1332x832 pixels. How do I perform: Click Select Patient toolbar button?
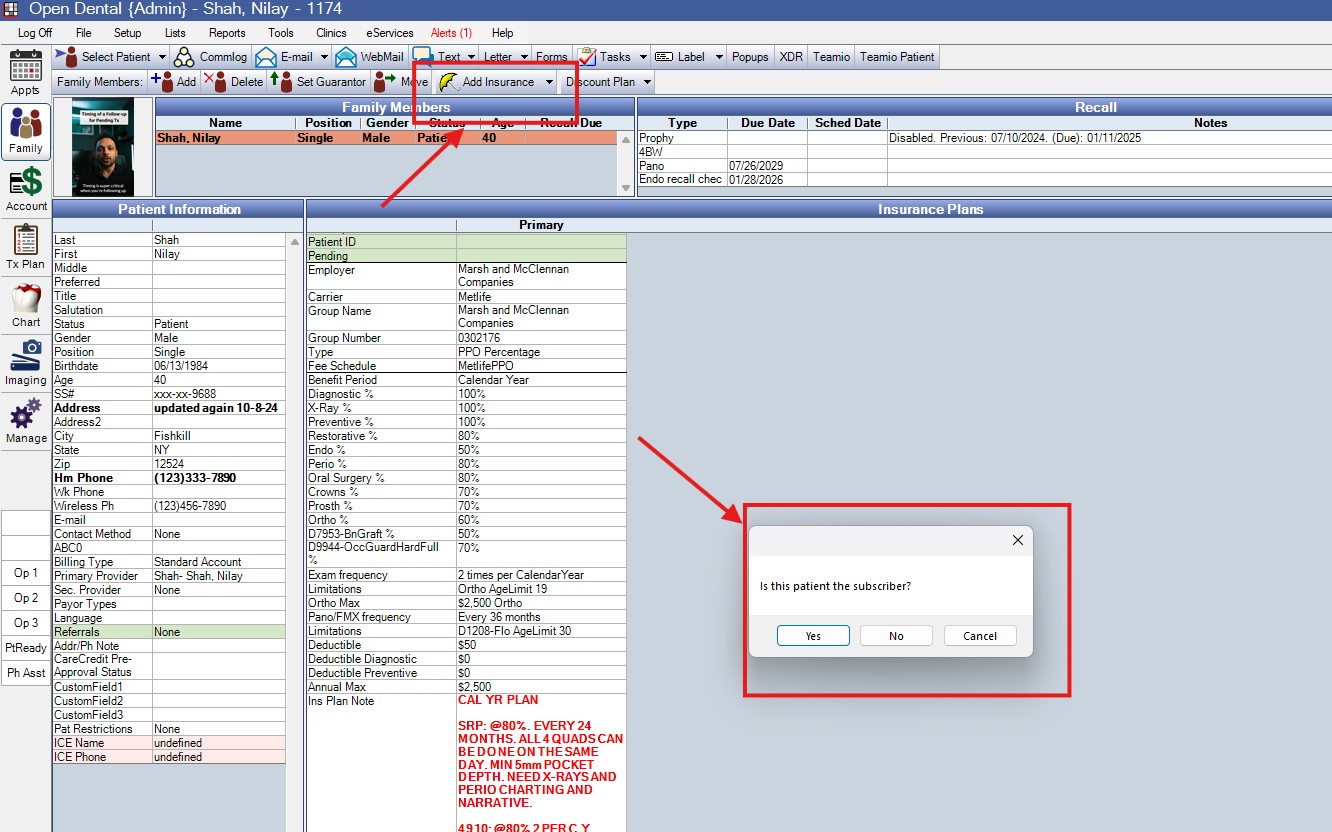[105, 57]
